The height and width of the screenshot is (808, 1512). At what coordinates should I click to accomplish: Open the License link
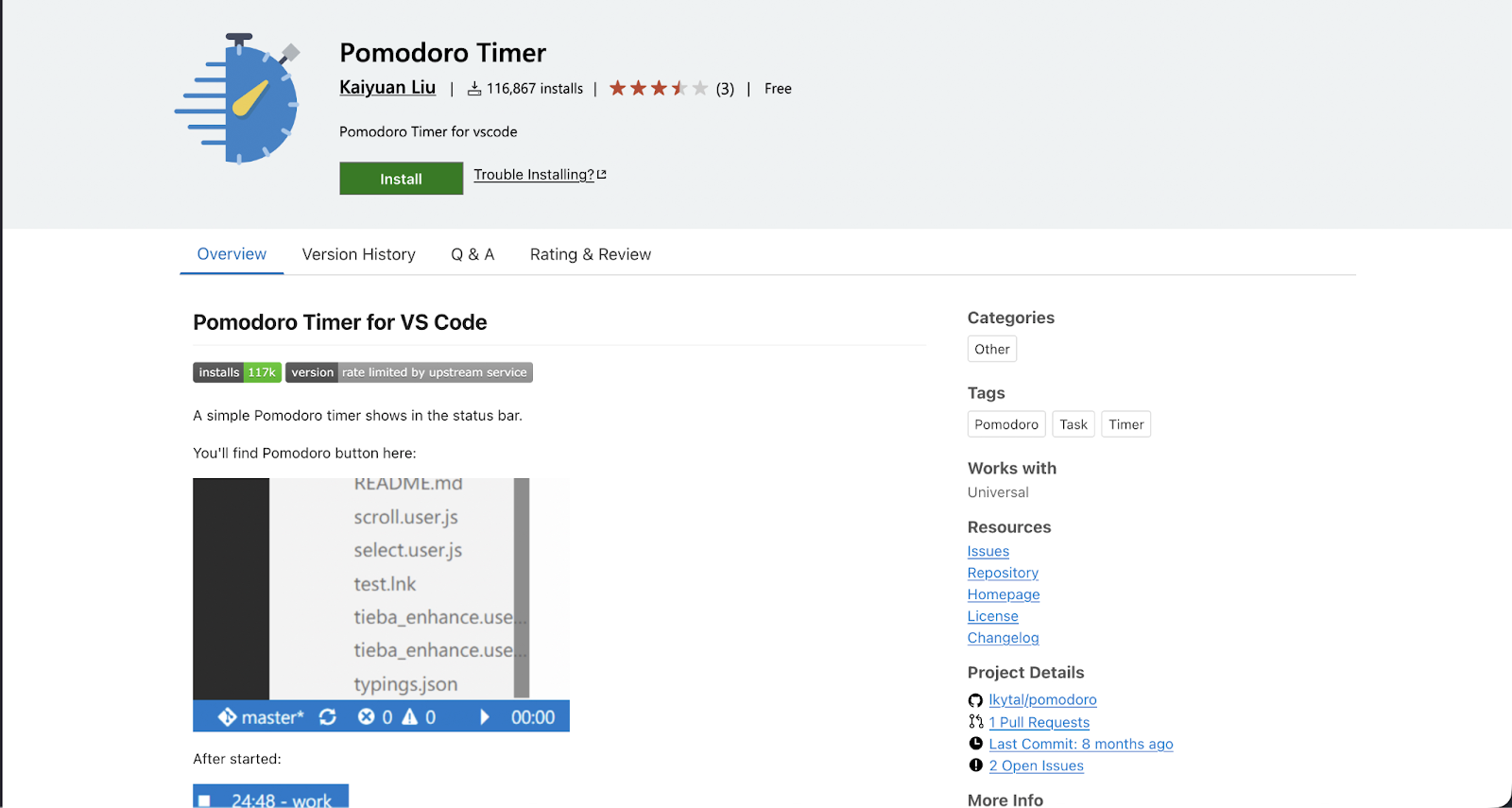pyautogui.click(x=993, y=616)
